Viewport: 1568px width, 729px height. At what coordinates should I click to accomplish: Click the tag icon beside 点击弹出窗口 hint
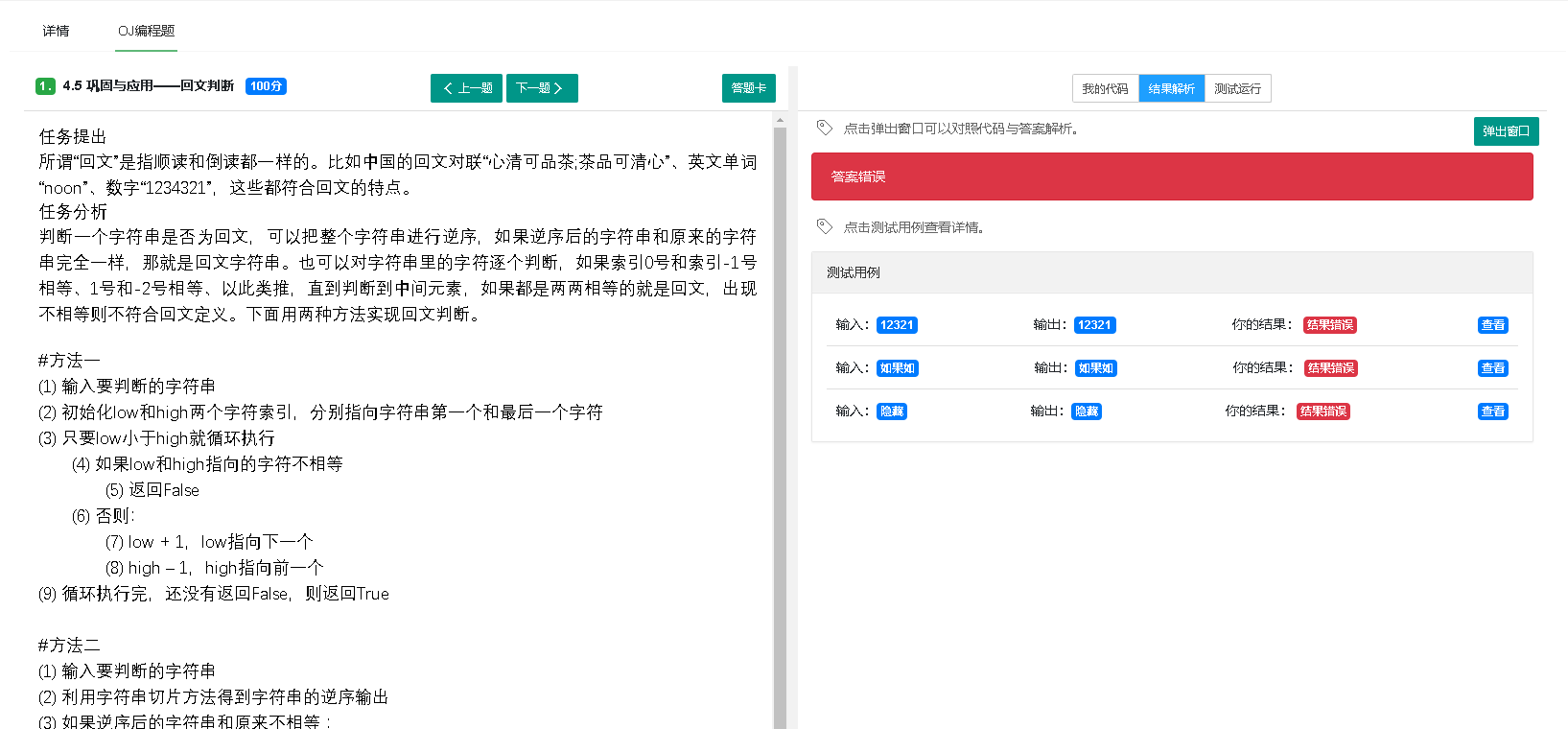tap(824, 128)
